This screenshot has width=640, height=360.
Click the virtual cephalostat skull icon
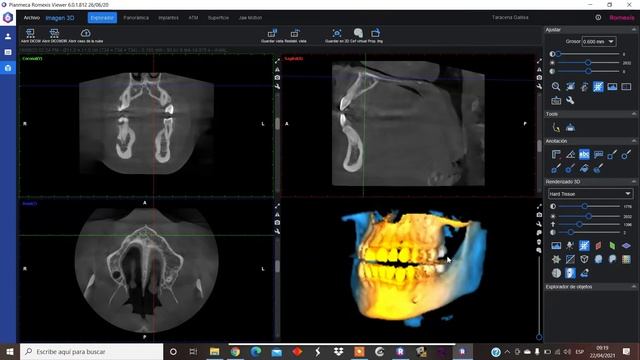(x=358, y=33)
